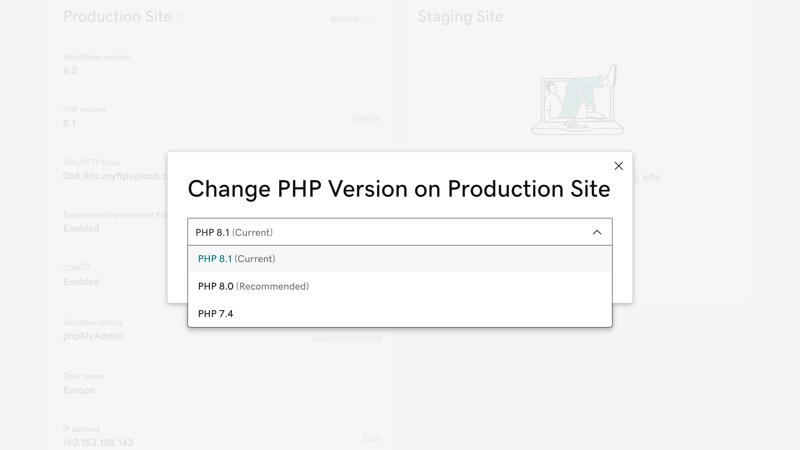Expand the Actions dropdown menu
The width and height of the screenshot is (800, 450).
pyautogui.click(x=350, y=18)
